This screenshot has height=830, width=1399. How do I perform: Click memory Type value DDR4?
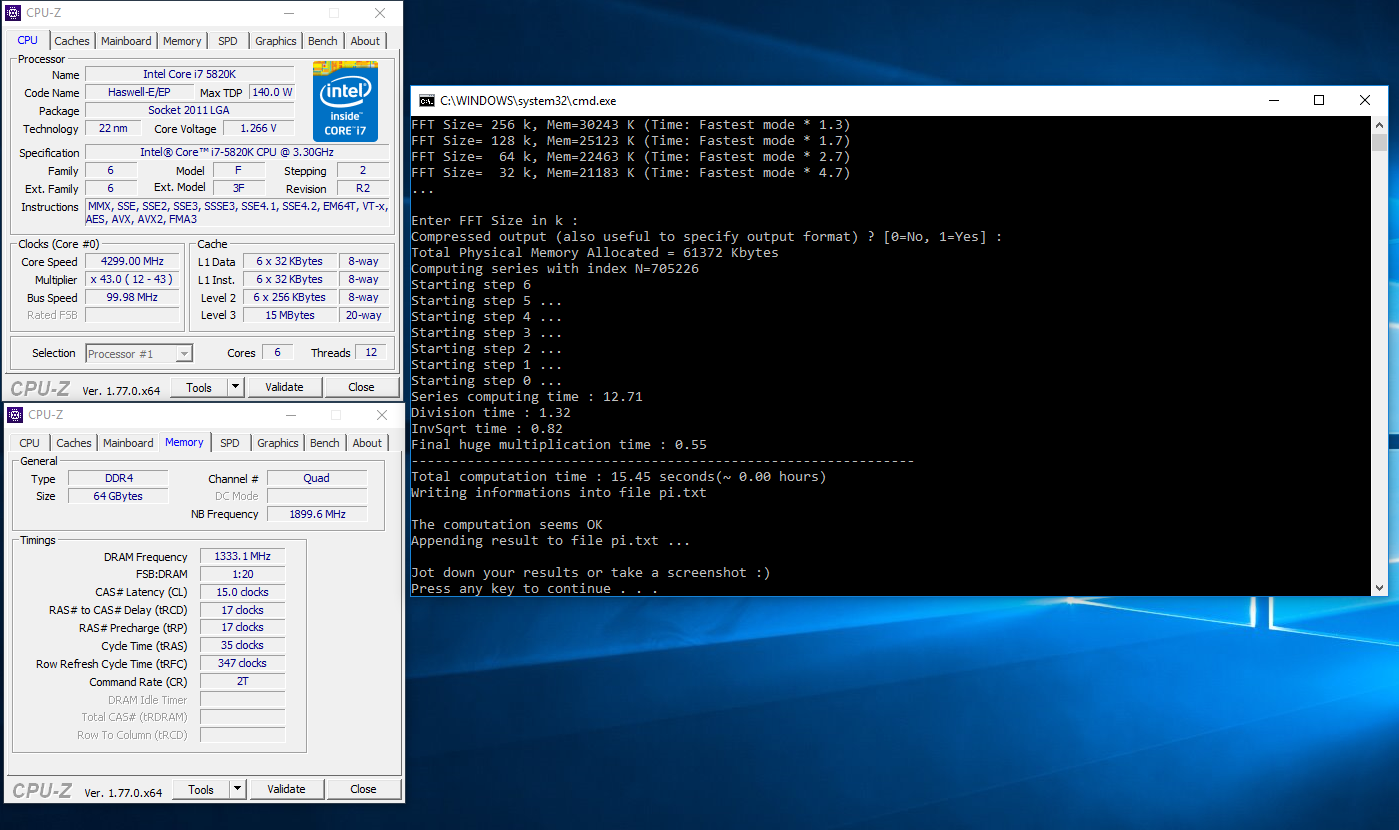coord(118,478)
